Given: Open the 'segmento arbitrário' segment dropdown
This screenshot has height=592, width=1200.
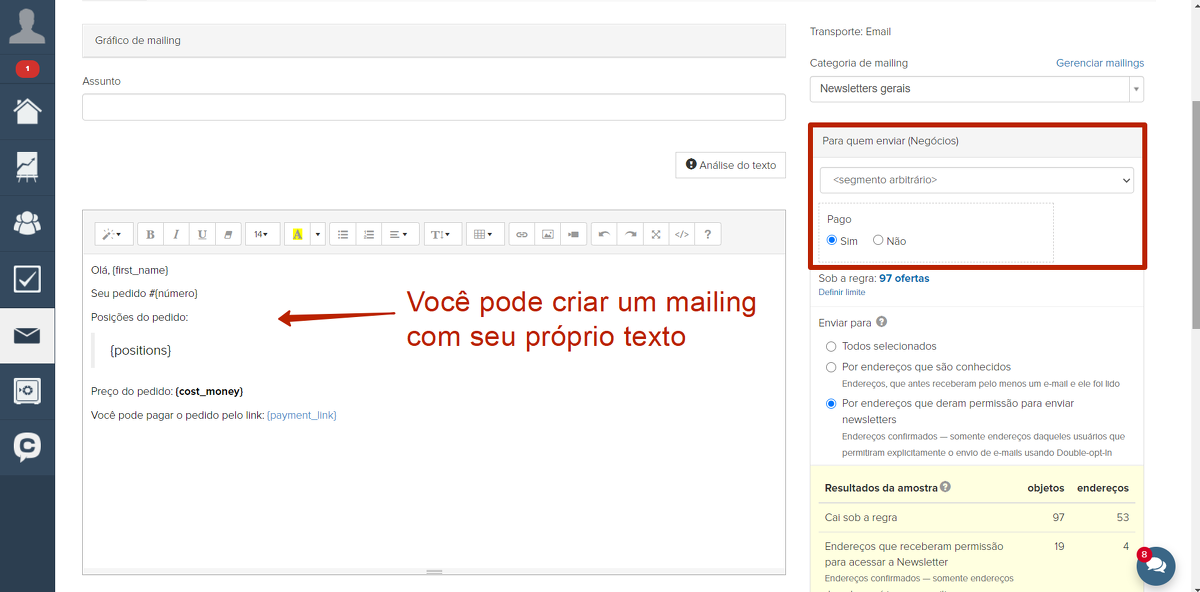Looking at the screenshot, I should point(976,180).
